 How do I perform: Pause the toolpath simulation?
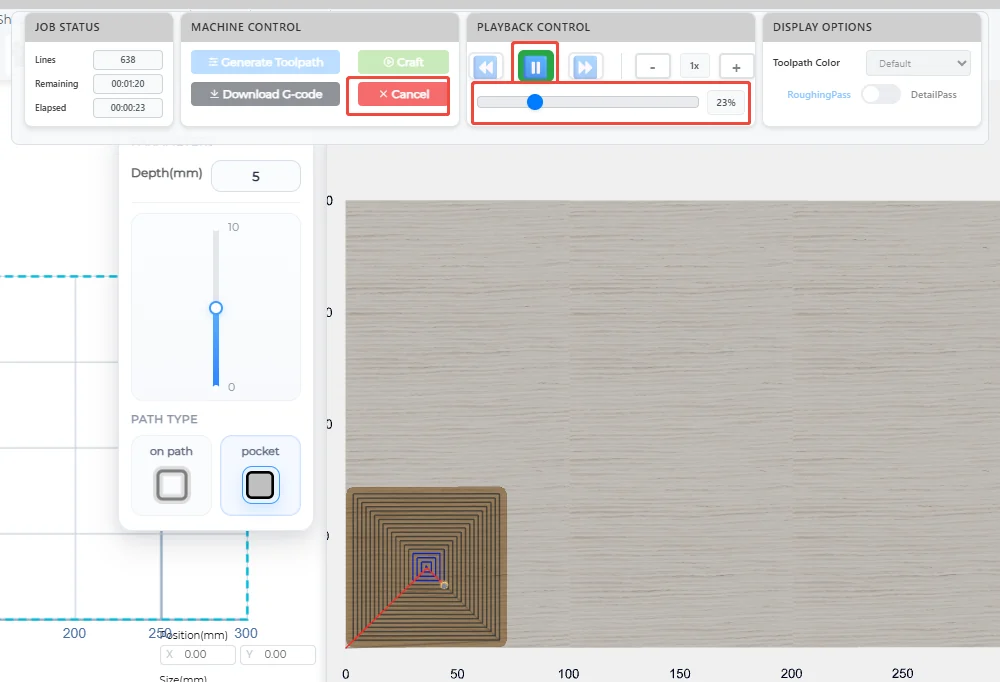[x=536, y=66]
